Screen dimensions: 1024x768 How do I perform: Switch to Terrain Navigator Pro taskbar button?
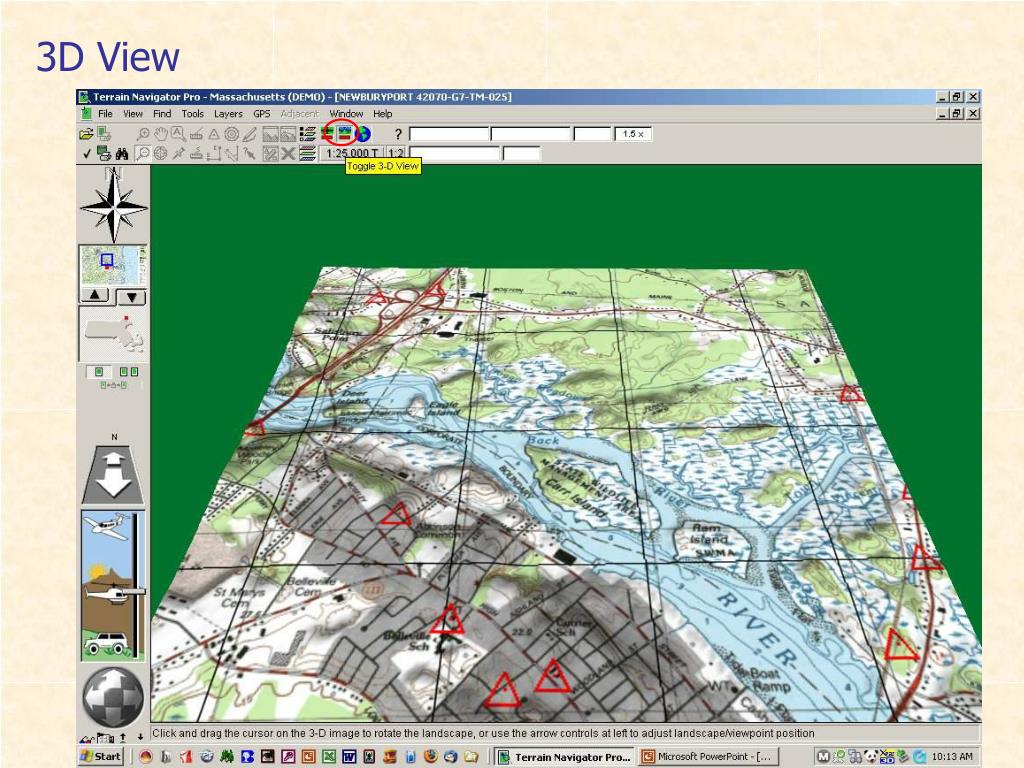(x=564, y=757)
